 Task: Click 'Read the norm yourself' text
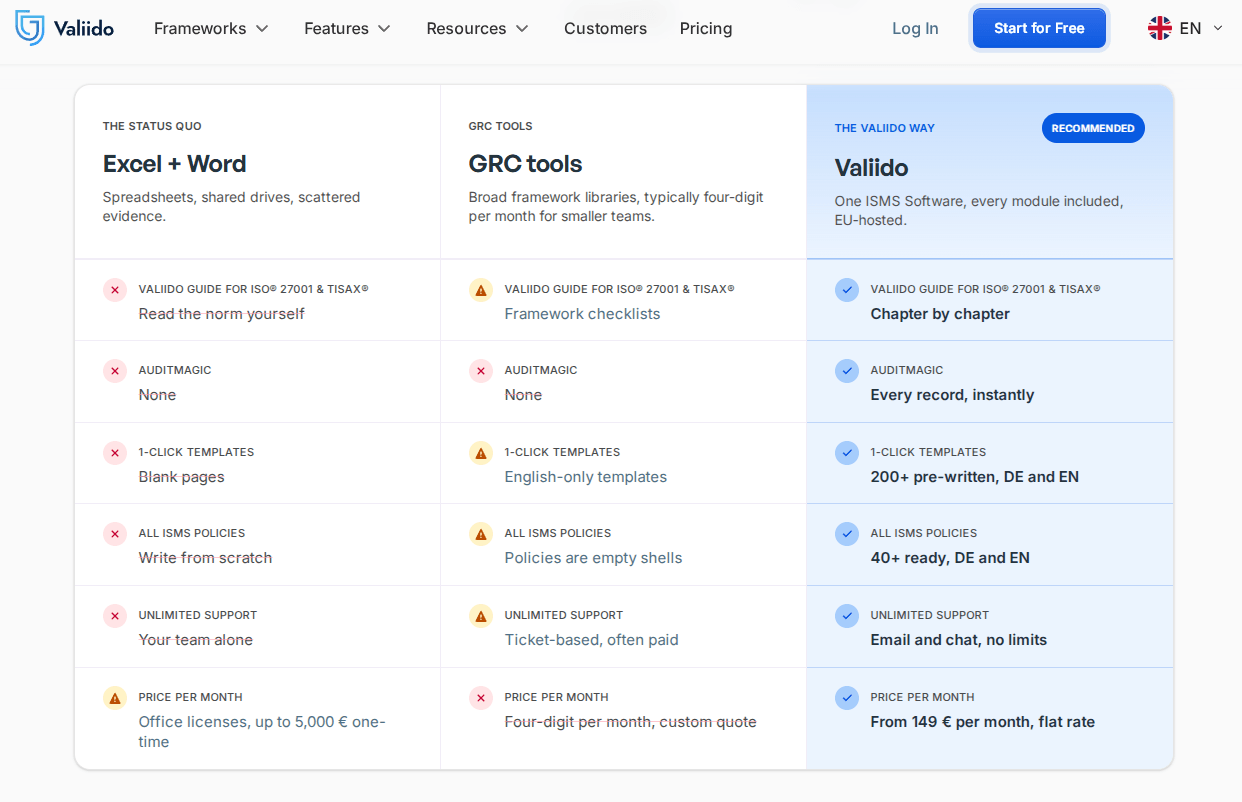pyautogui.click(x=221, y=314)
